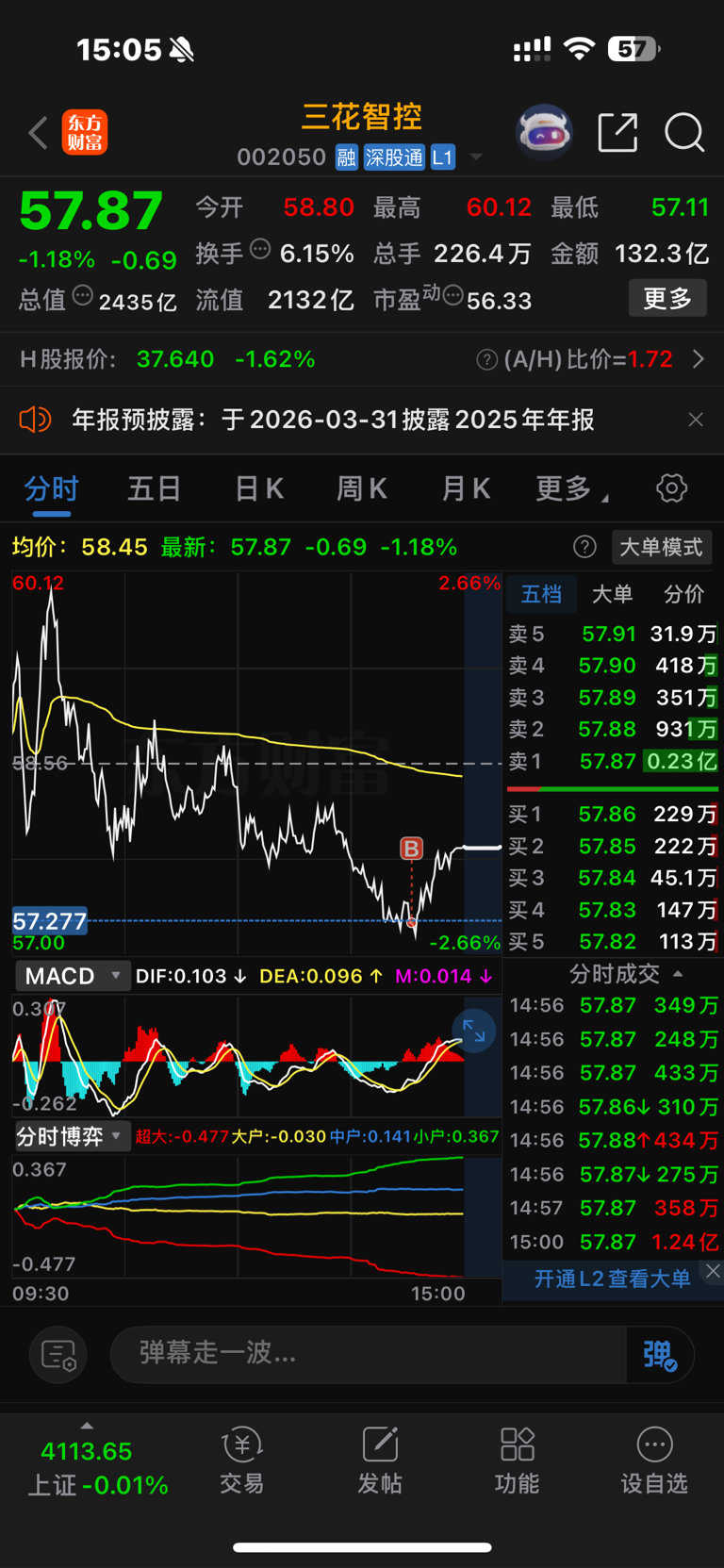Open H股报价 row chevron
Screen dimensions: 724x1568
coord(698,359)
